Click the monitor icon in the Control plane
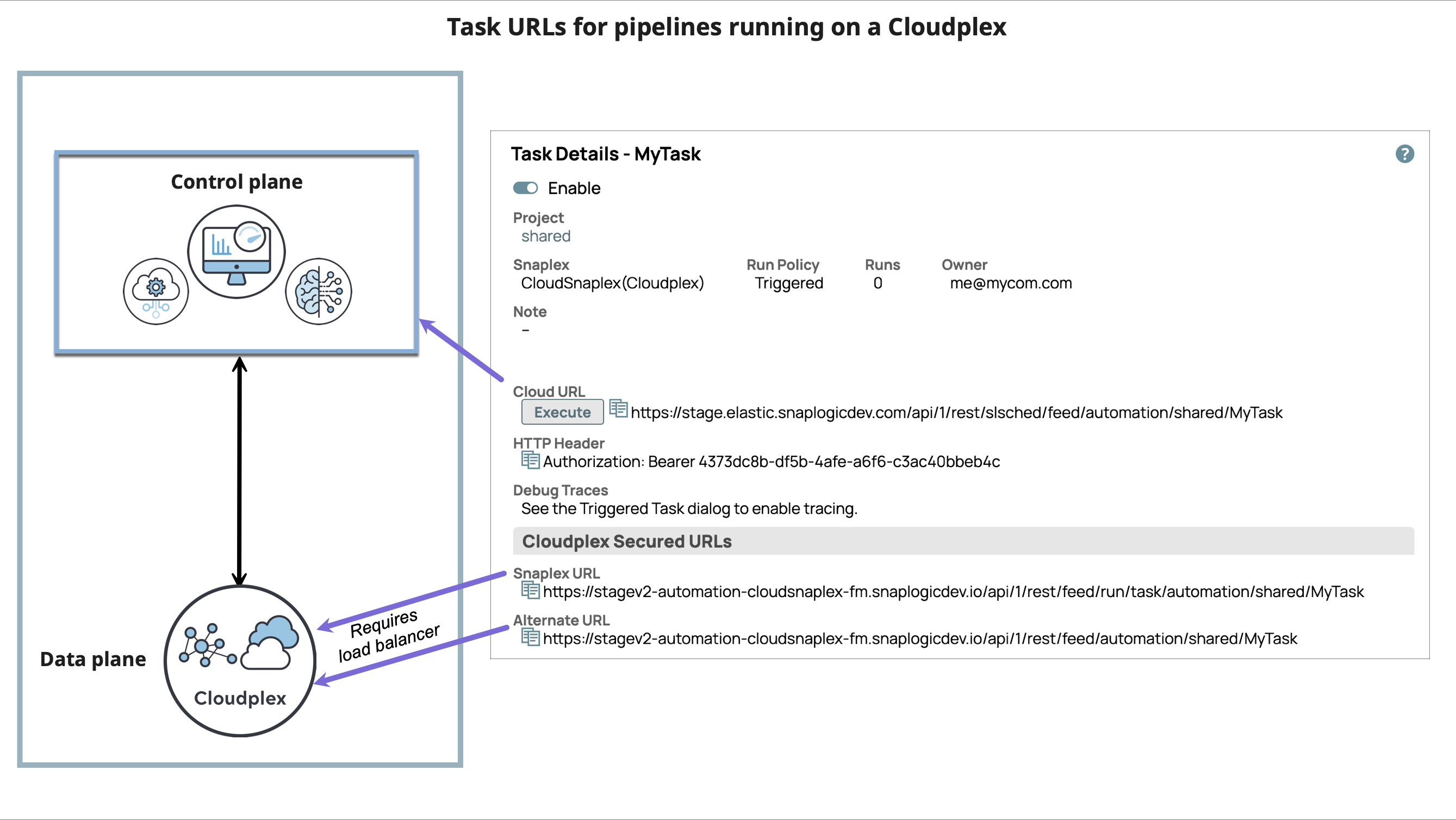Image resolution: width=1456 pixels, height=820 pixels. tap(237, 250)
